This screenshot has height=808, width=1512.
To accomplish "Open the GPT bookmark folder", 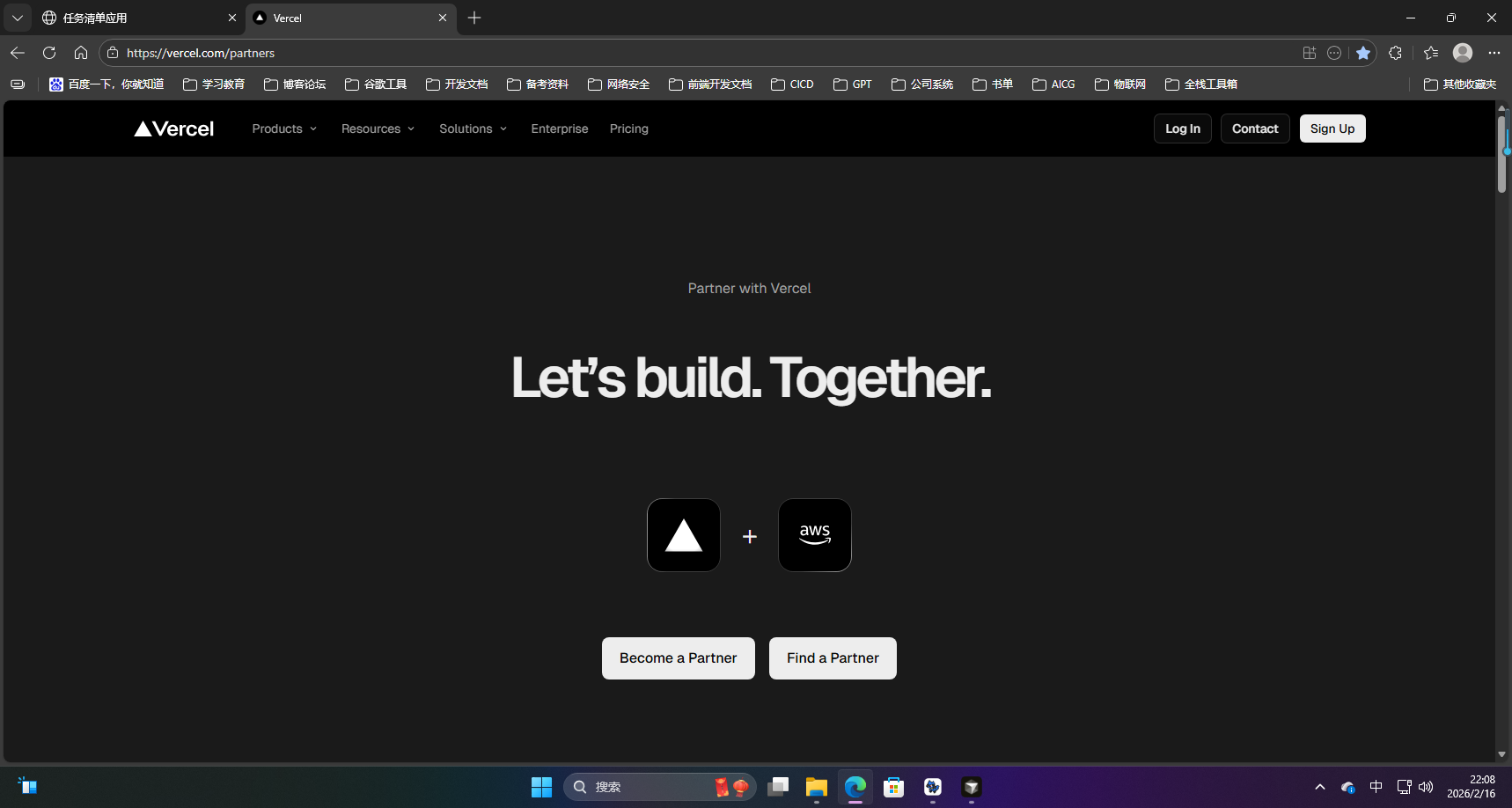I will (x=853, y=84).
